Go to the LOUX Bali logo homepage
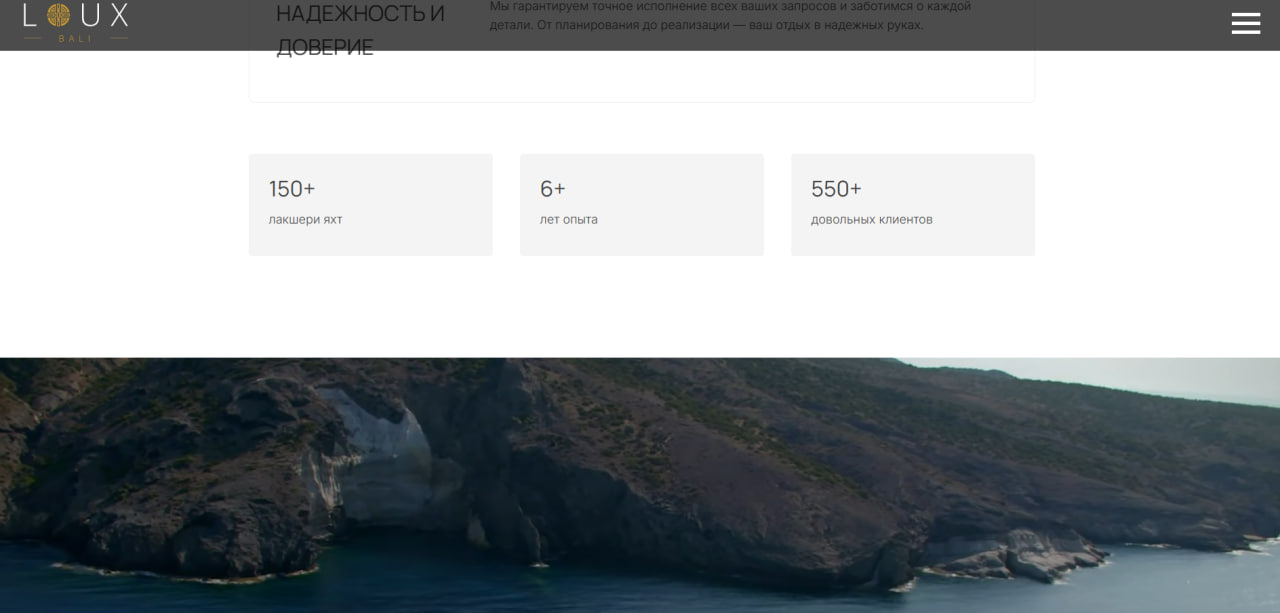The height and width of the screenshot is (613, 1280). [76, 21]
